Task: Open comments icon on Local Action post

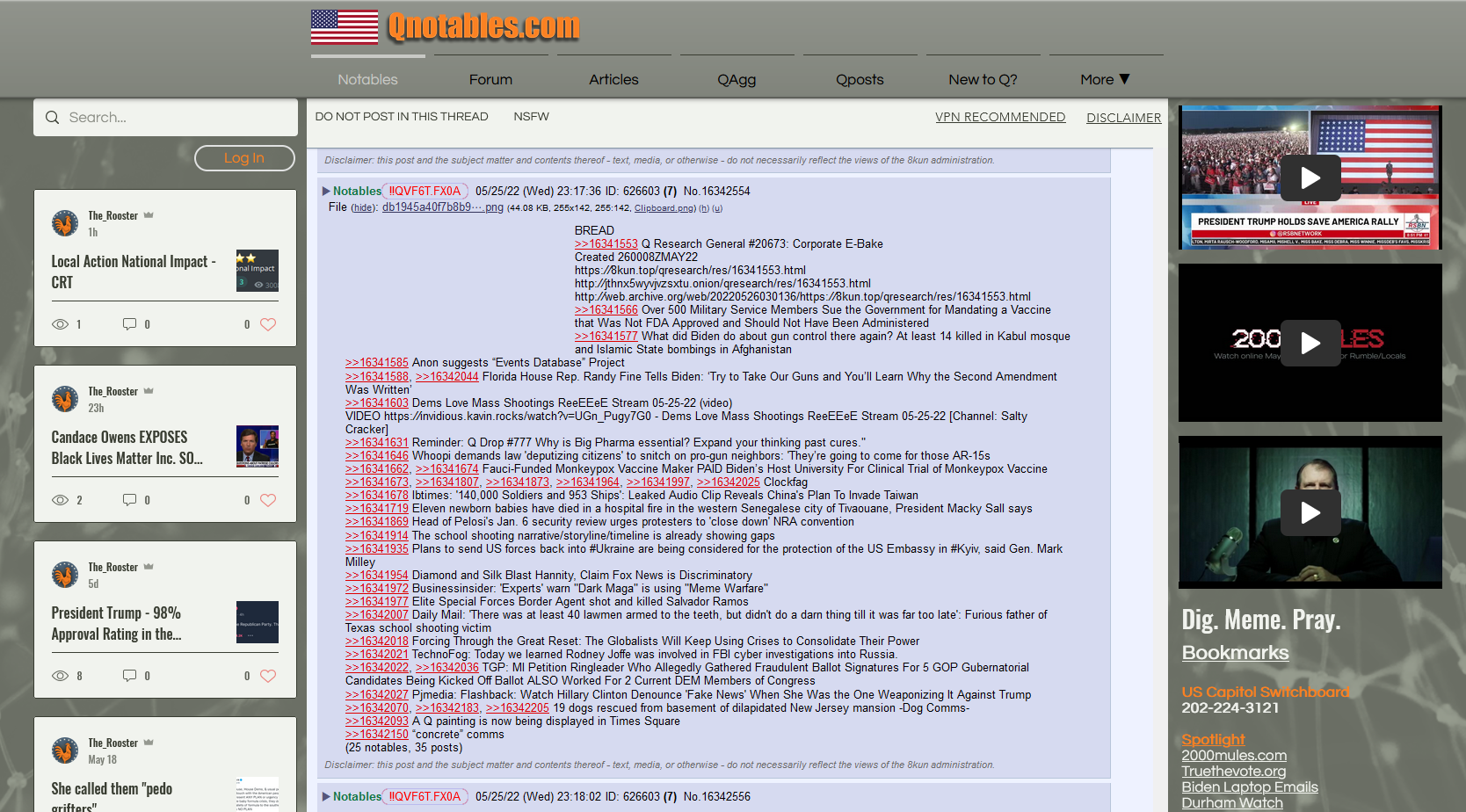Action: pos(129,324)
